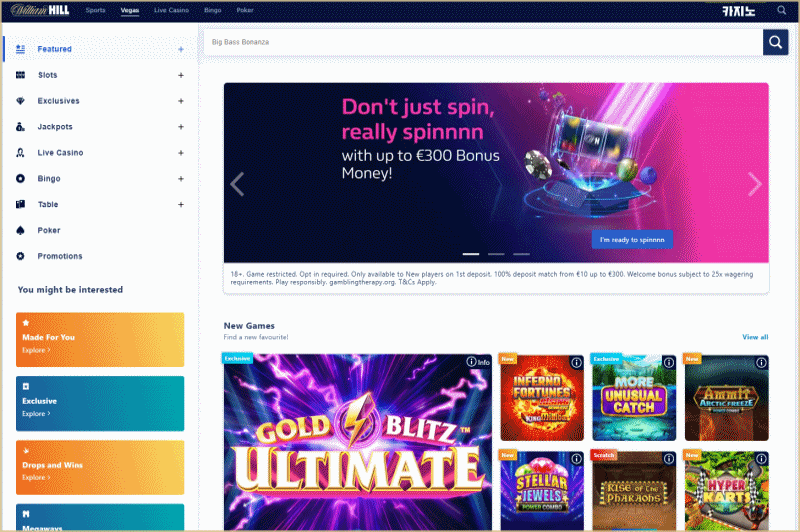Open the Sports tab in top navigation
This screenshot has width=800, height=532.
click(x=95, y=10)
